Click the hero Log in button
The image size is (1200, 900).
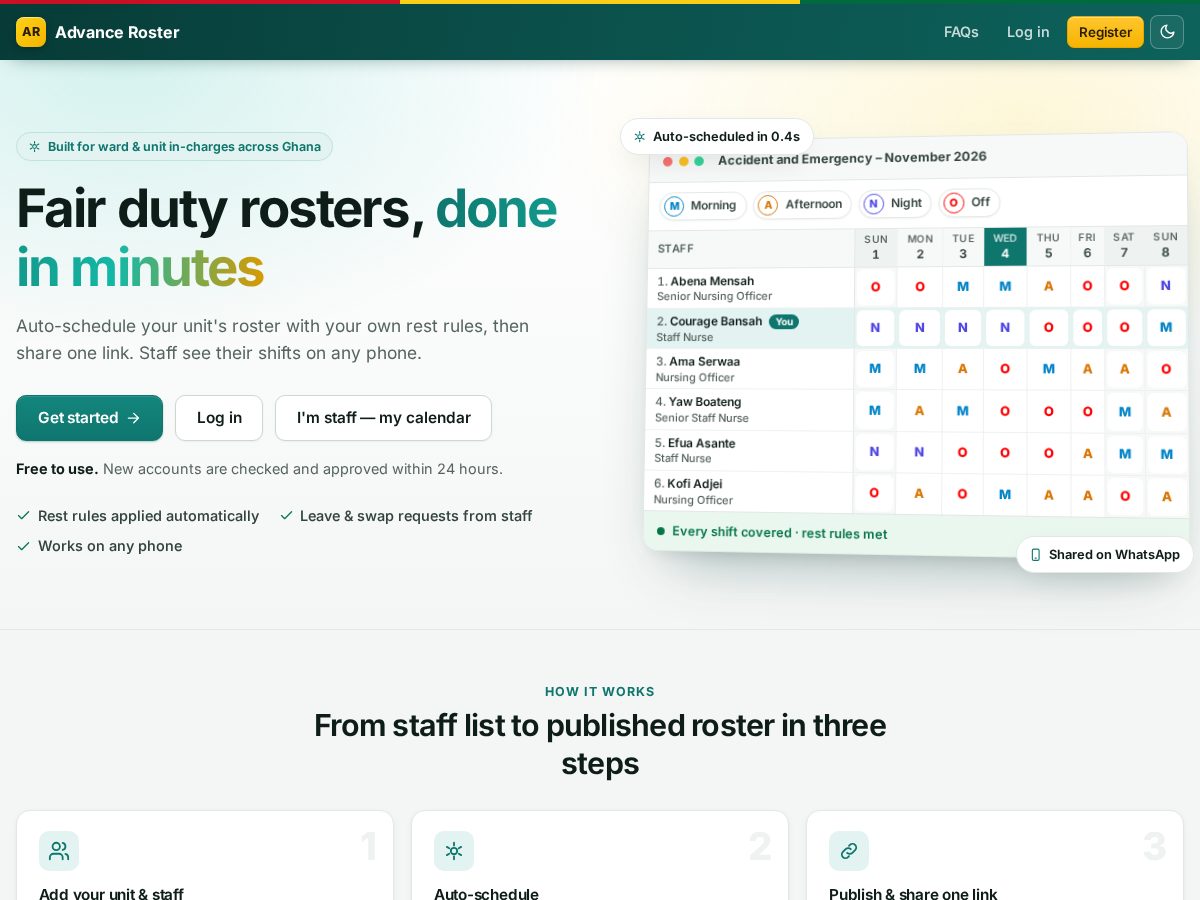point(219,418)
